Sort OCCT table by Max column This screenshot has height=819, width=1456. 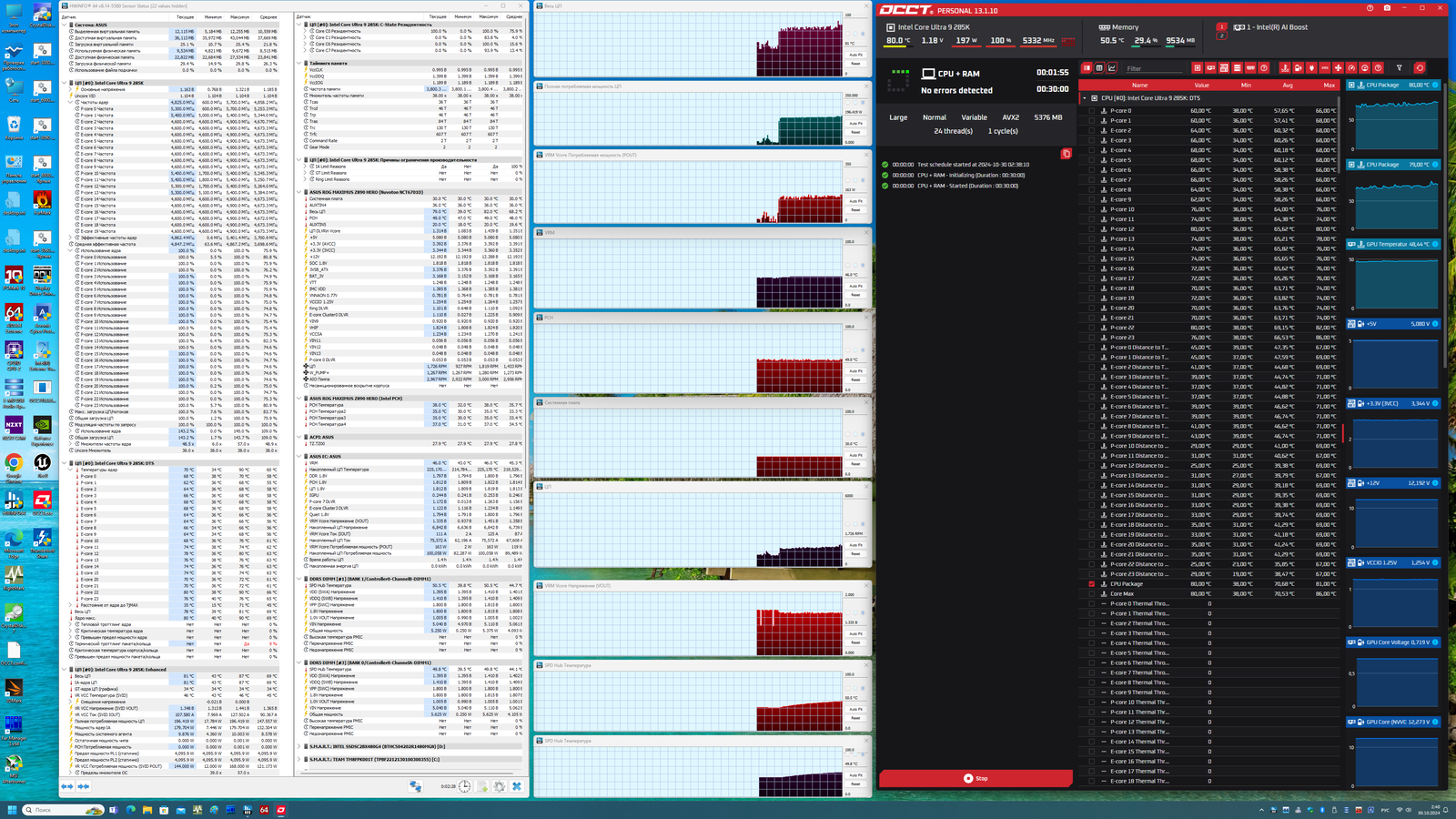click(x=1330, y=85)
